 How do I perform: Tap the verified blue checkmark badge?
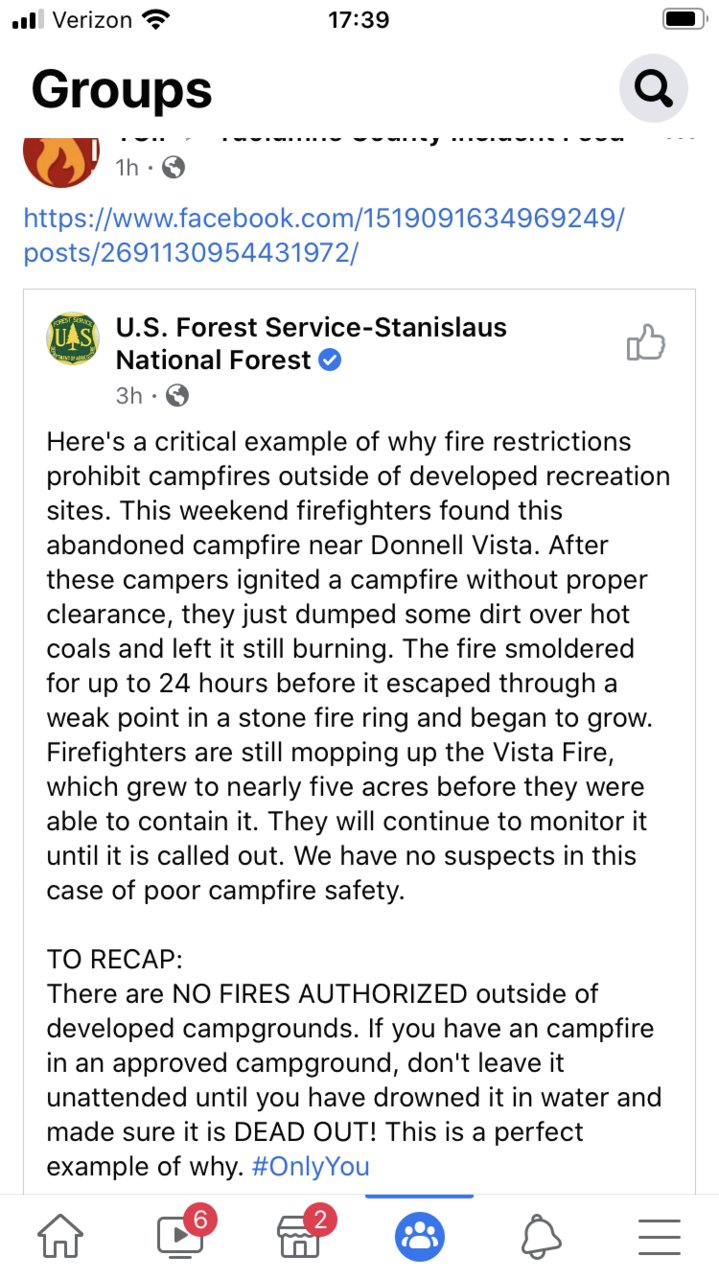tap(330, 360)
